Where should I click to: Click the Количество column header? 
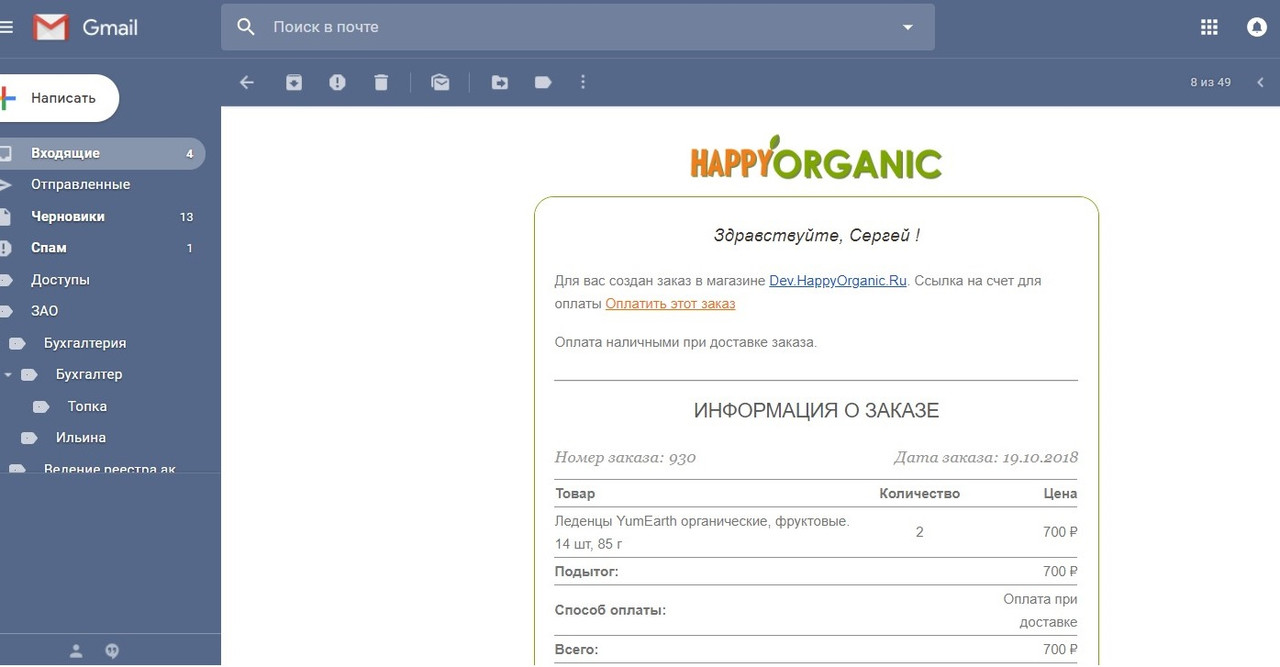click(x=919, y=493)
